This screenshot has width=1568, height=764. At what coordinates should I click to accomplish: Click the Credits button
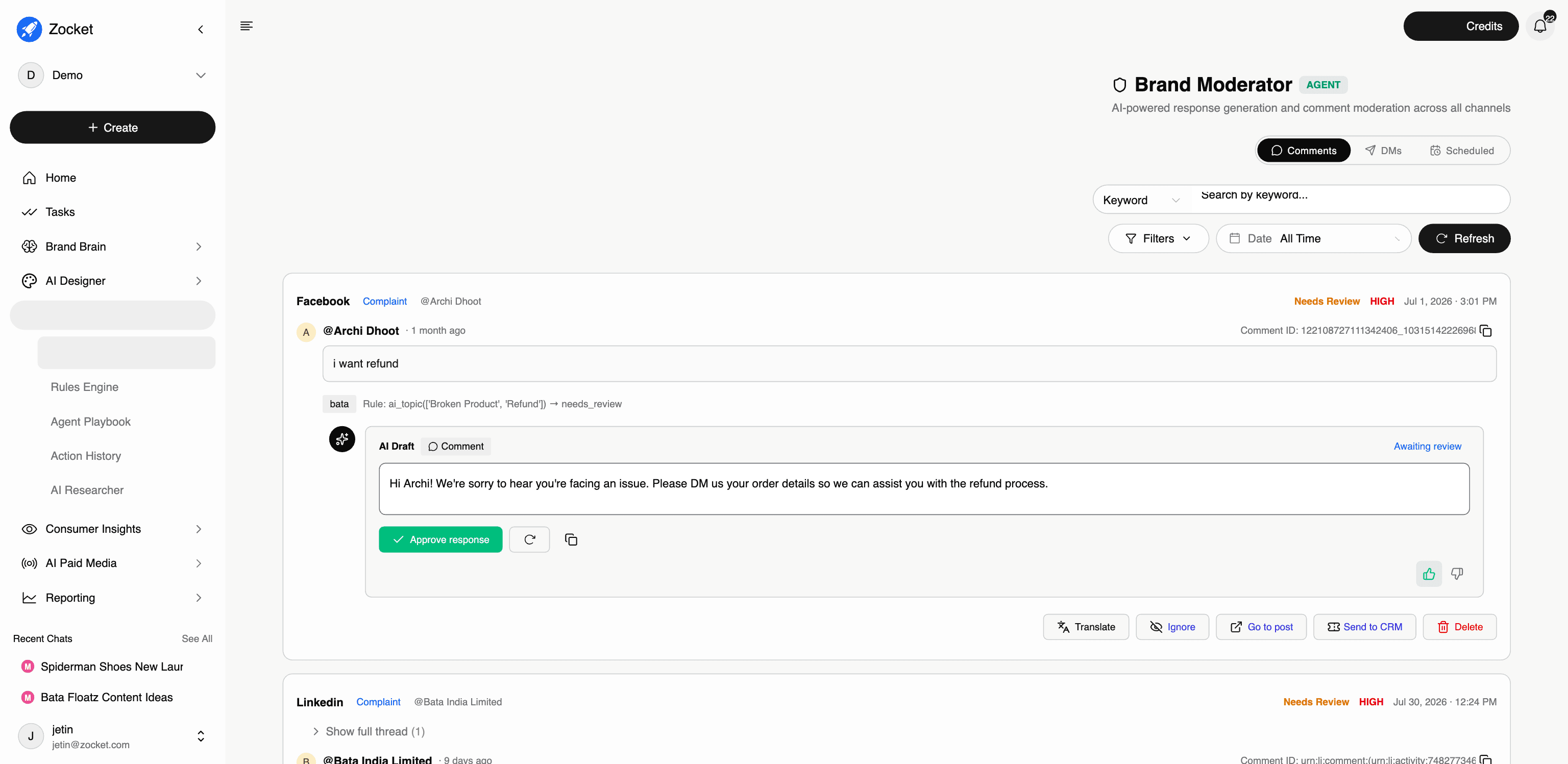[1461, 26]
